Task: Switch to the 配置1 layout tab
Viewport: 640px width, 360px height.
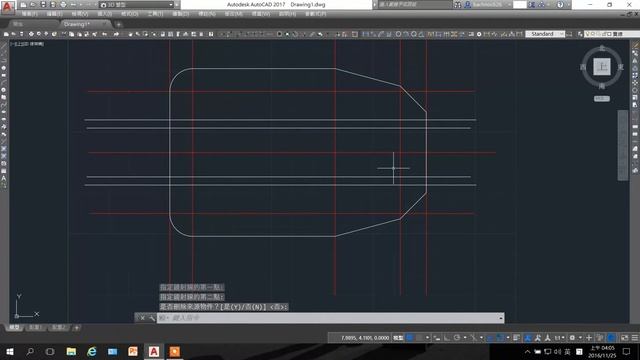Action: [x=35, y=328]
